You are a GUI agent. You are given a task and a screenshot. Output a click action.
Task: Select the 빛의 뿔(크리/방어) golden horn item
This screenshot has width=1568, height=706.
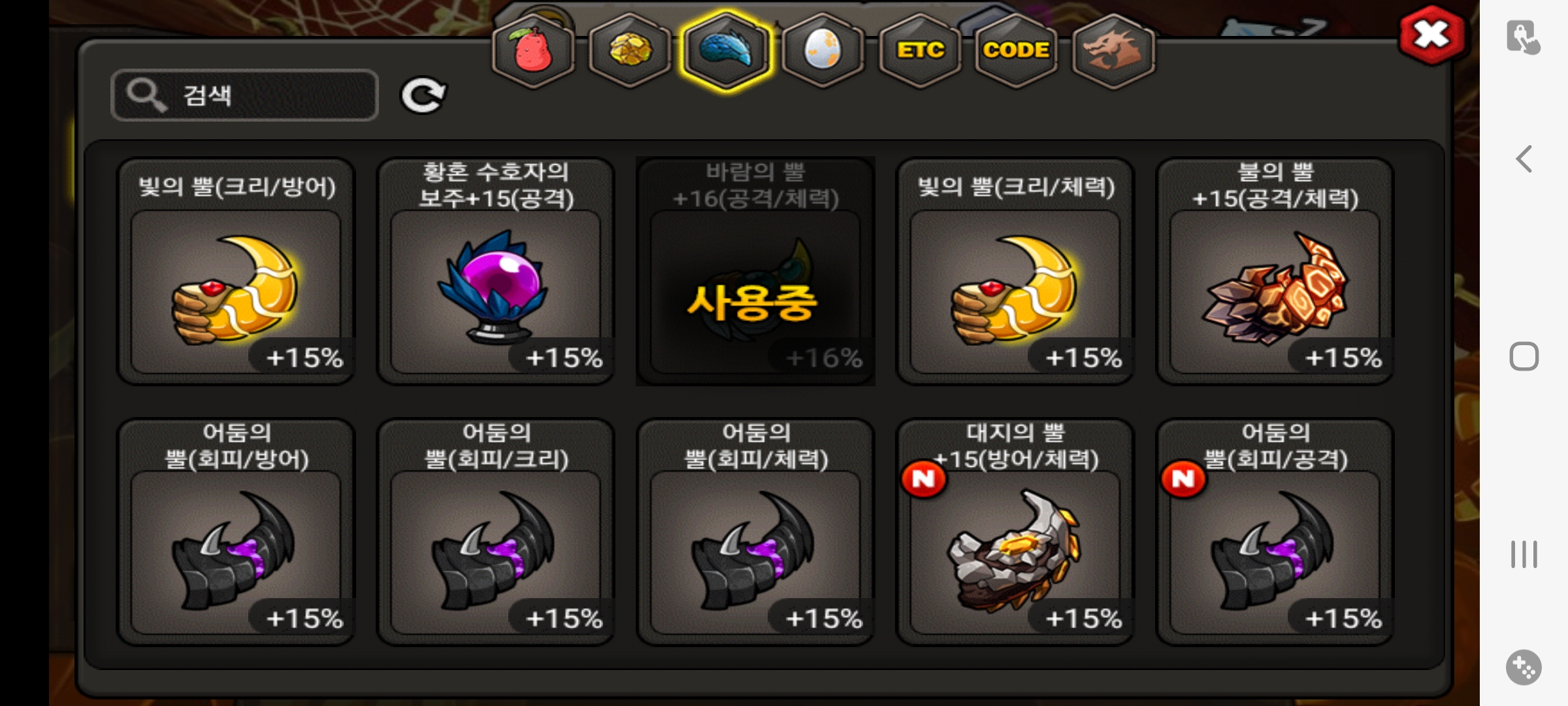[x=236, y=271]
